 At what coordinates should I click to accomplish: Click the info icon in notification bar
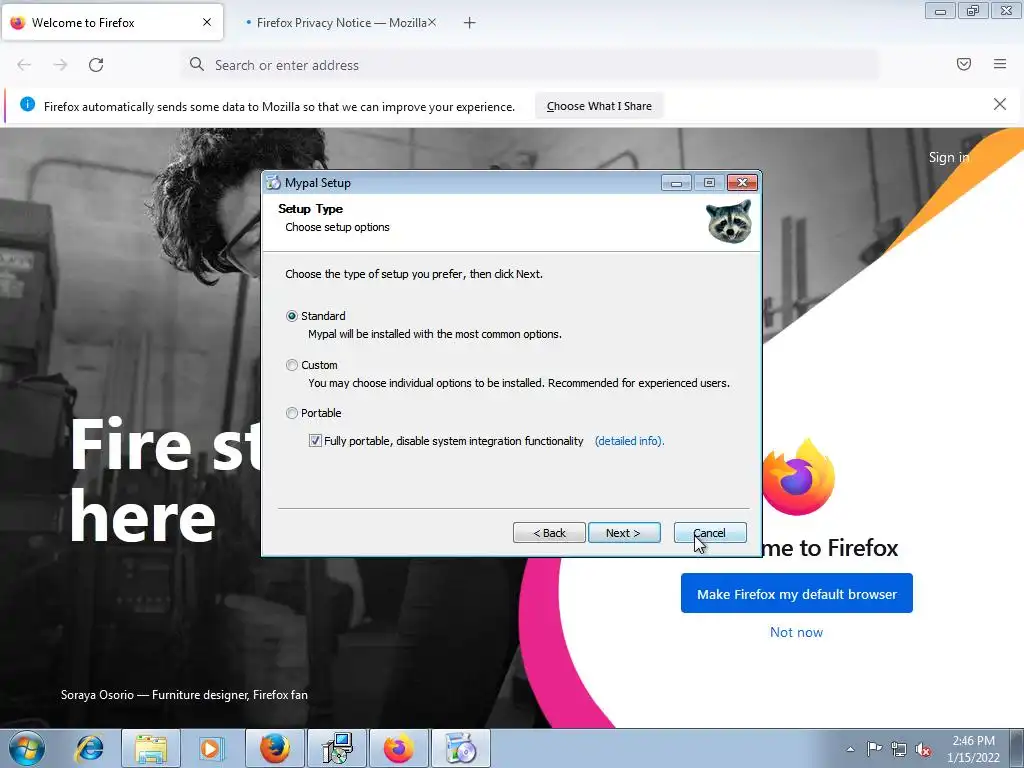pos(27,104)
